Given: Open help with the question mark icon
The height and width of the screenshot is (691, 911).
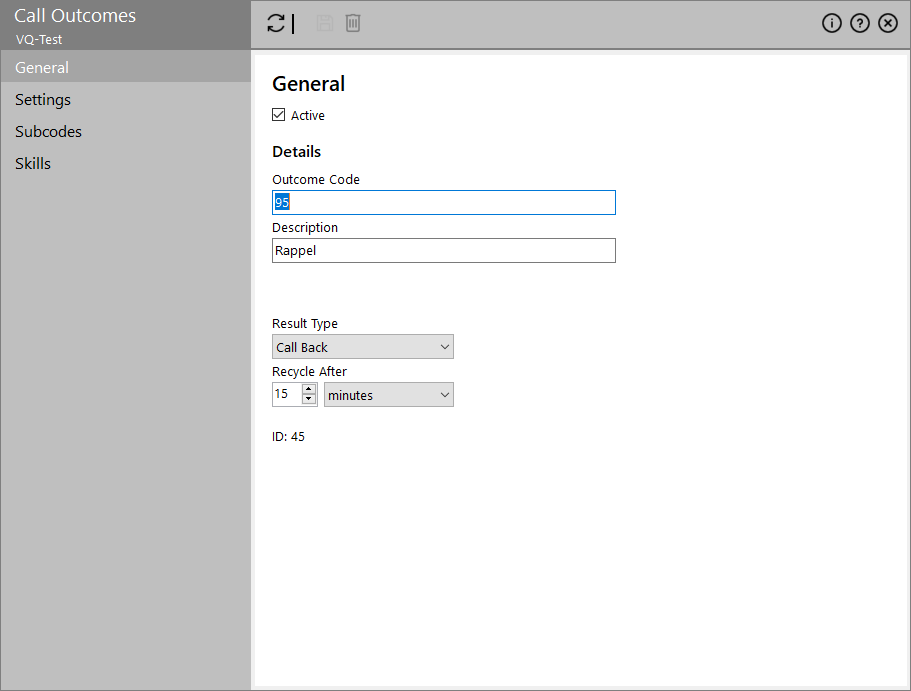Looking at the screenshot, I should (x=859, y=24).
